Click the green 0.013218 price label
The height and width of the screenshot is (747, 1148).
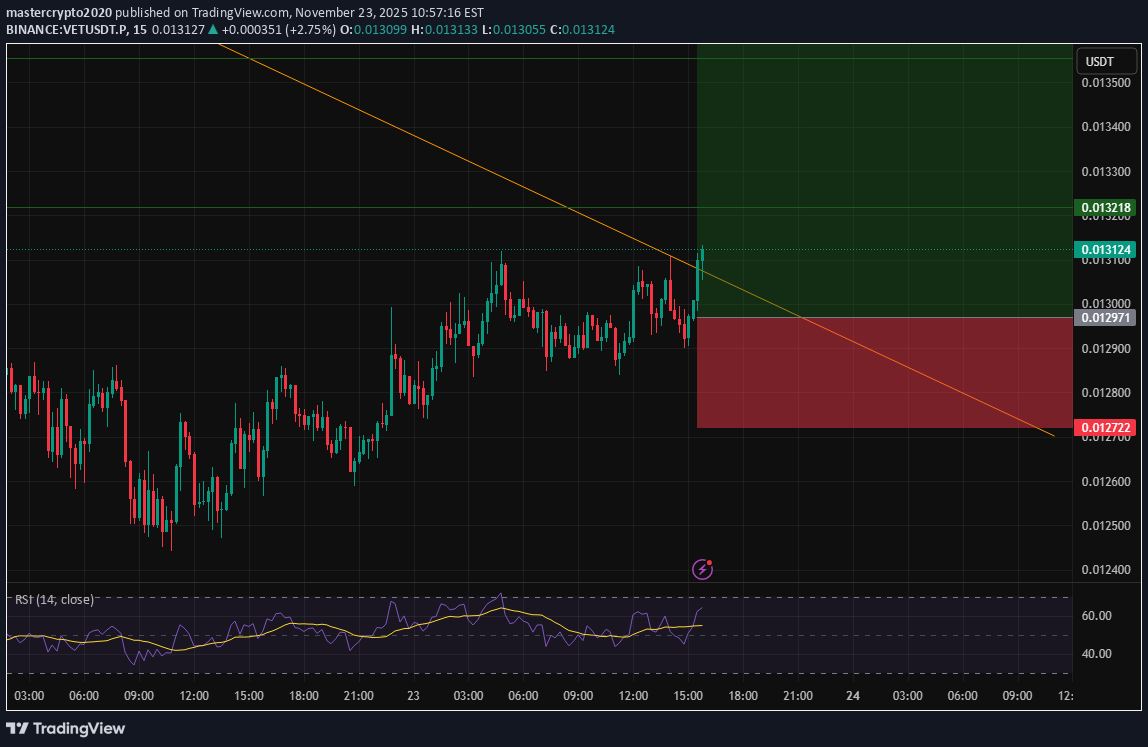[1107, 208]
